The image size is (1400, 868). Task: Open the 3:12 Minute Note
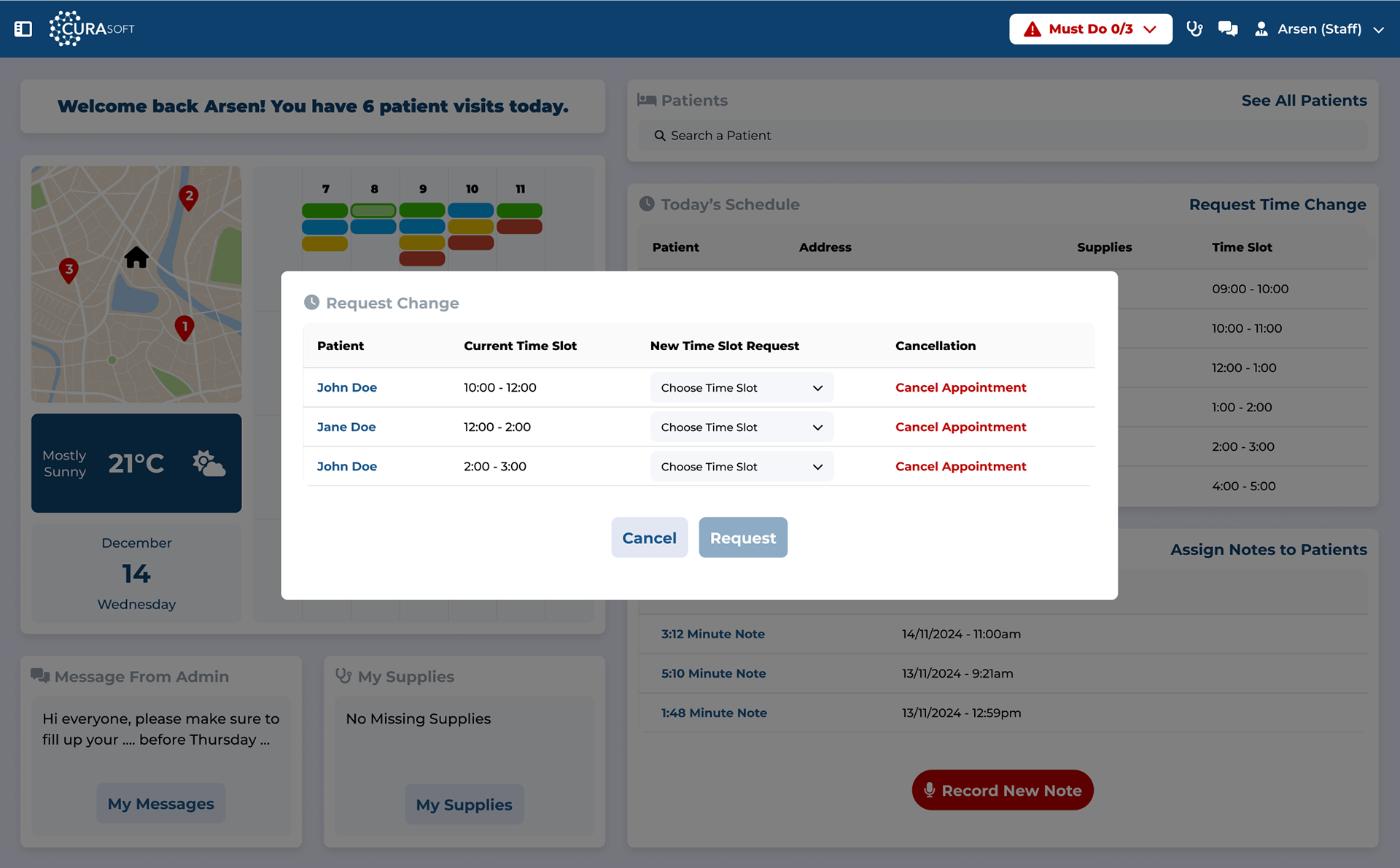pyautogui.click(x=712, y=634)
